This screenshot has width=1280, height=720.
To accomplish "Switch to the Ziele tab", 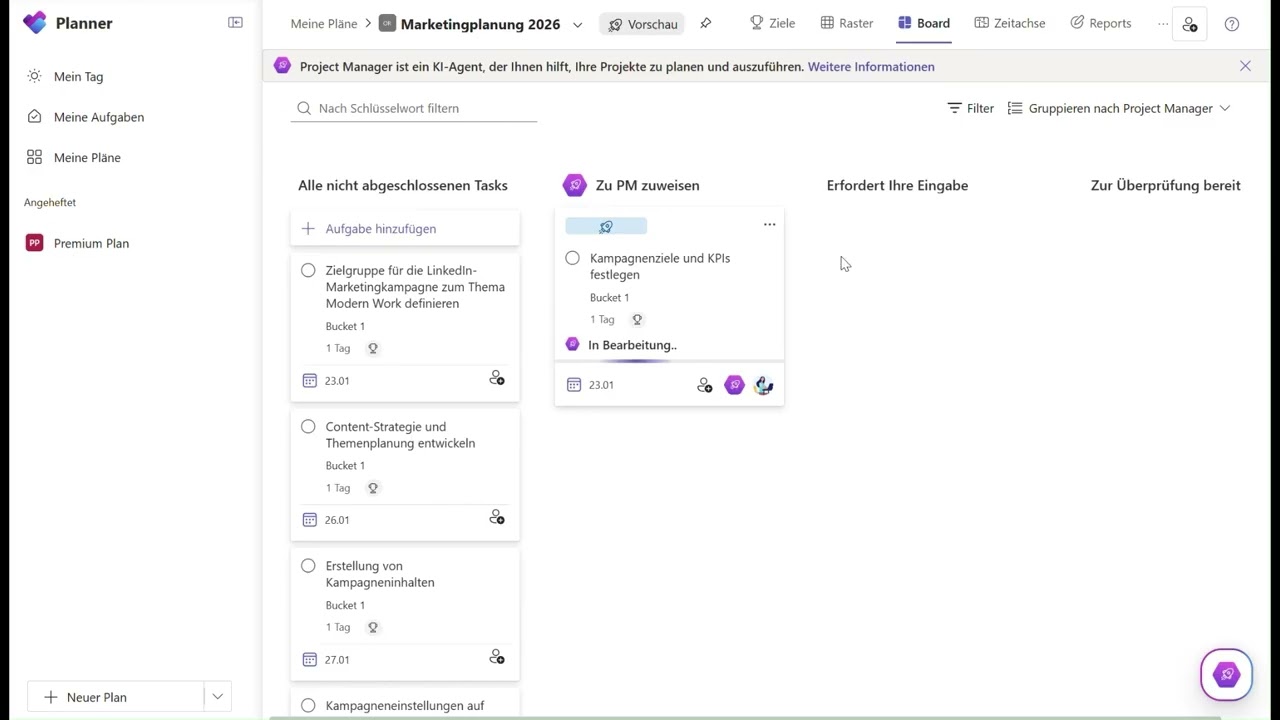I will tap(772, 23).
